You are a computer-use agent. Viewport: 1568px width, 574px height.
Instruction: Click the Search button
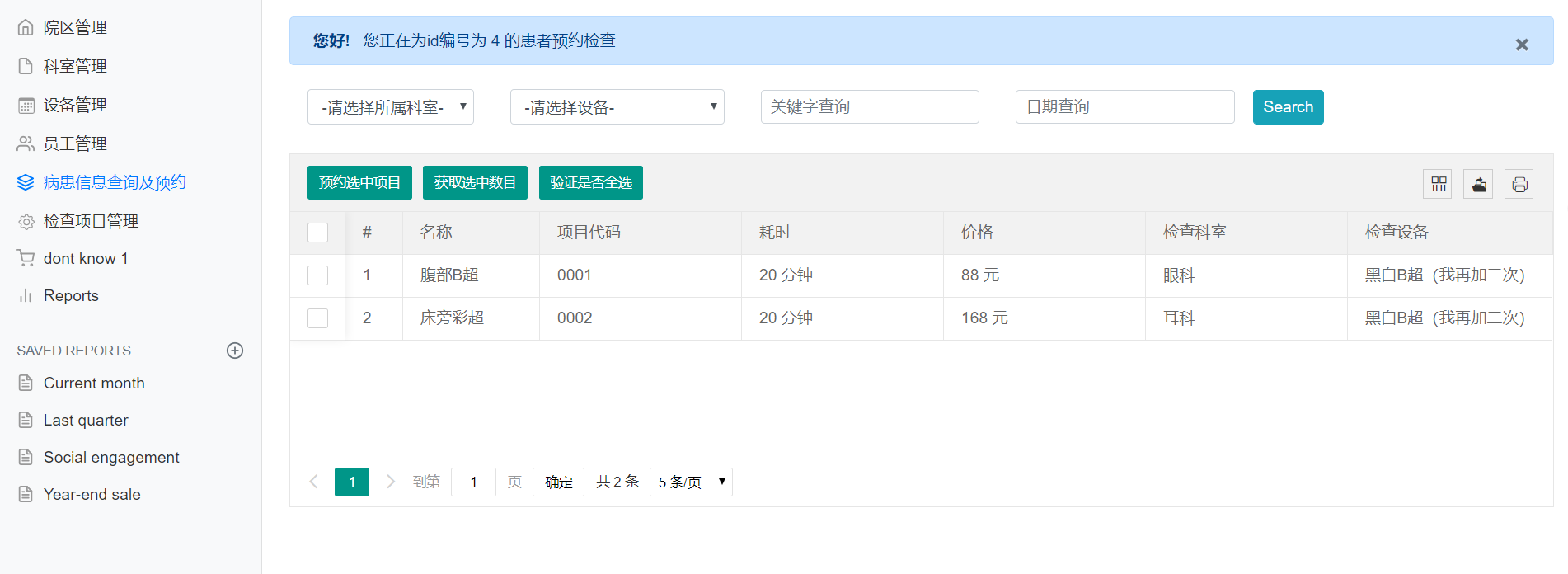click(1288, 107)
